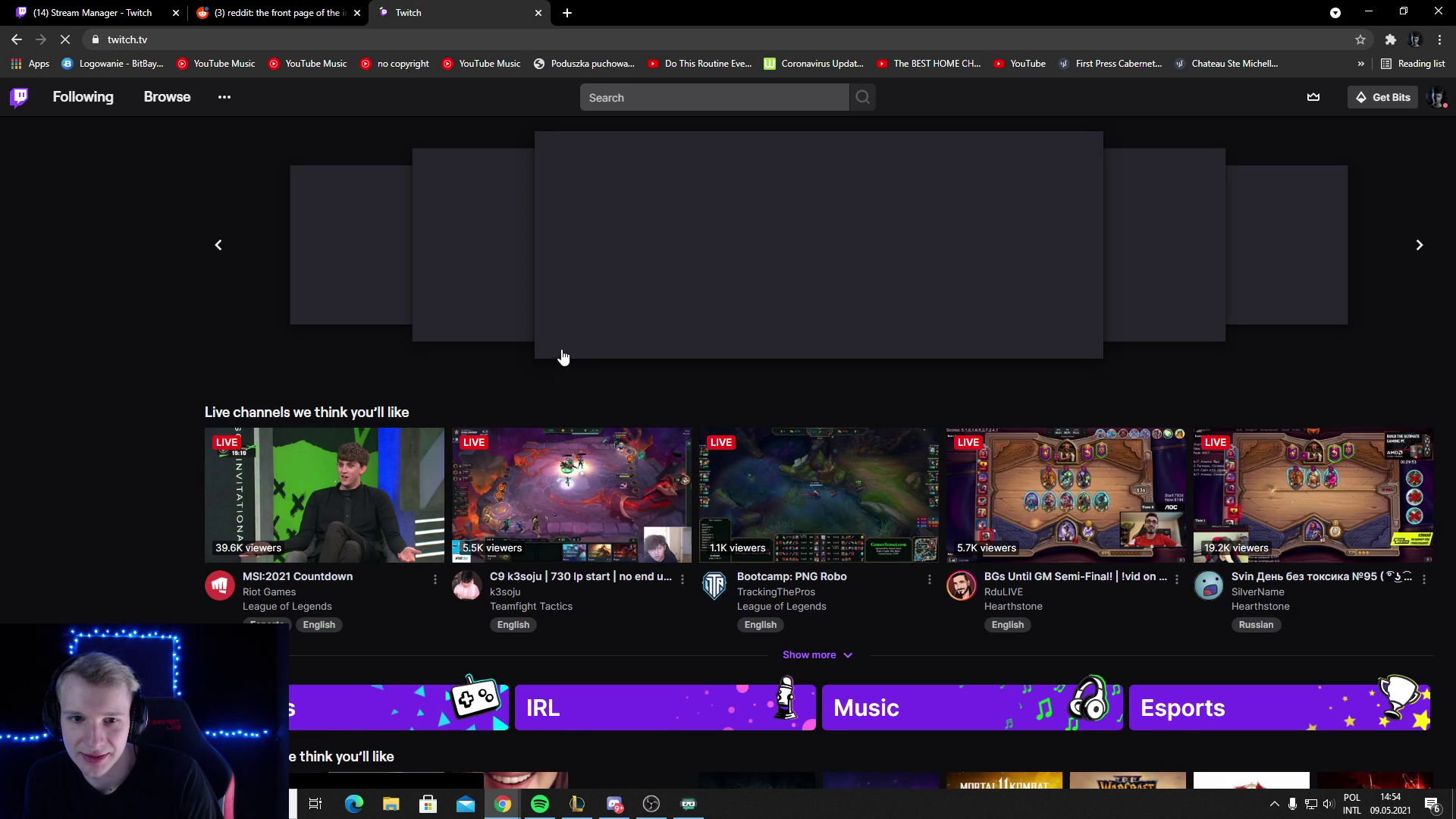Open Bootcamp: PNG Robo stream thumbnail
The image size is (1456, 819).
click(819, 495)
